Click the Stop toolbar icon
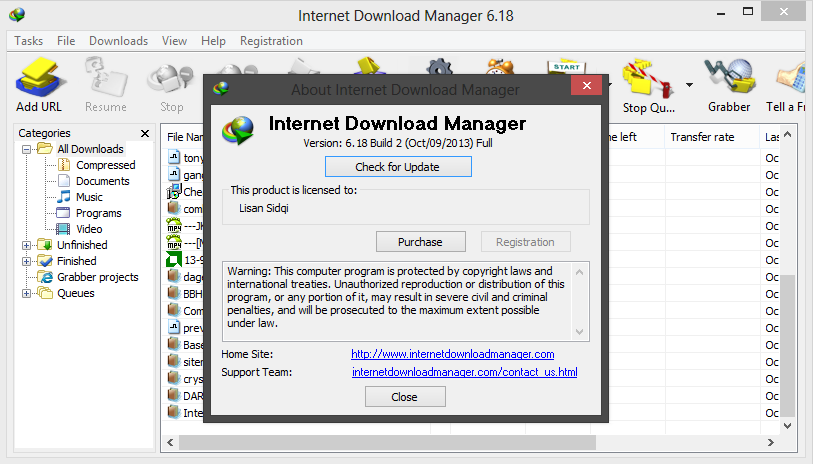This screenshot has width=813, height=464. pos(171,87)
